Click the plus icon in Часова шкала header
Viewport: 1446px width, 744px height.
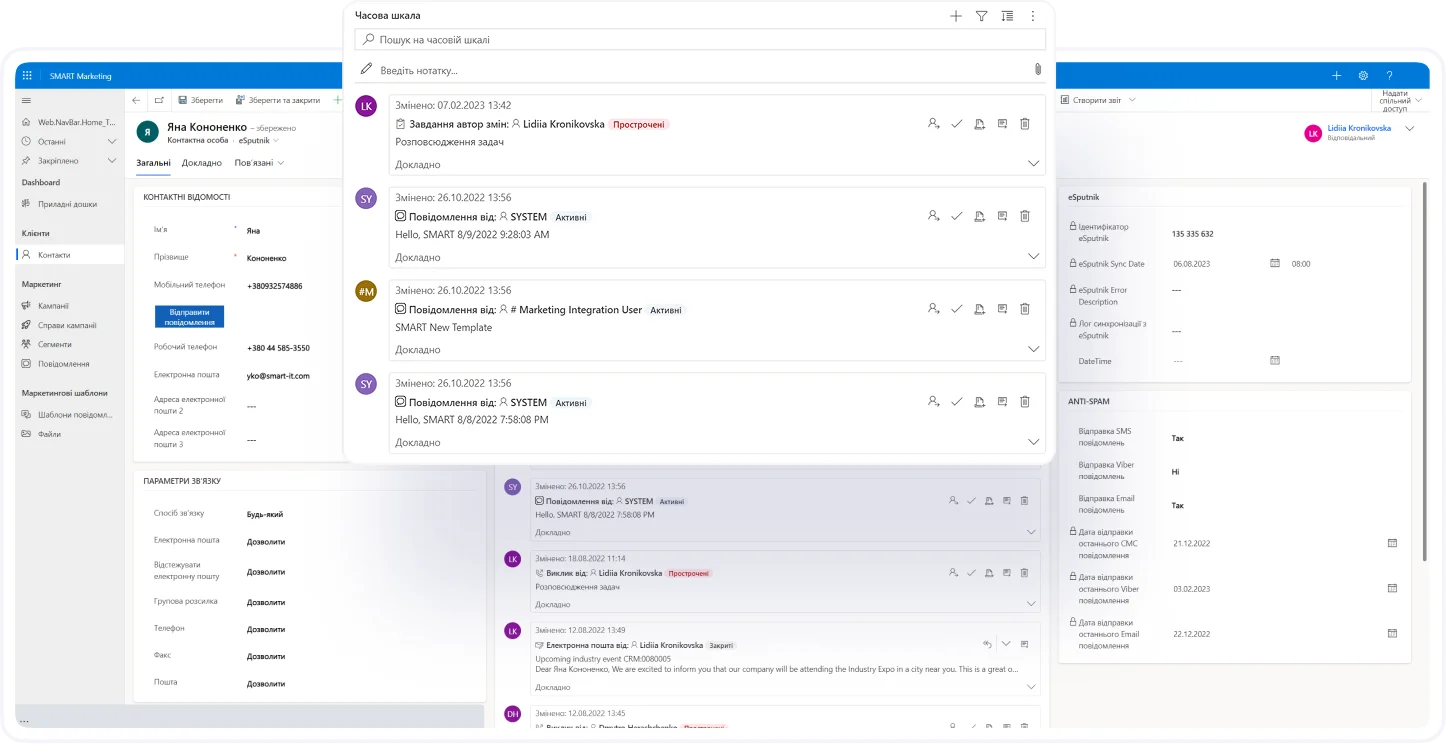click(956, 16)
